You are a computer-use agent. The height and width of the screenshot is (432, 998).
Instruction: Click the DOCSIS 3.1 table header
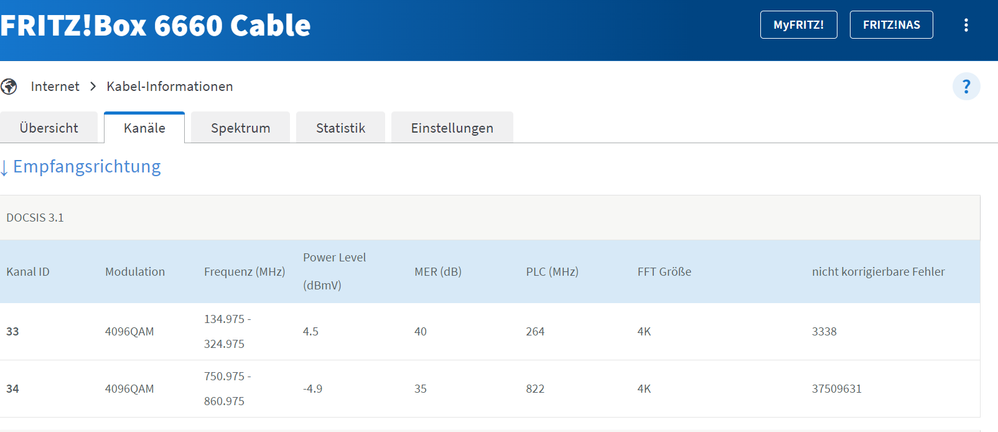[x=37, y=217]
